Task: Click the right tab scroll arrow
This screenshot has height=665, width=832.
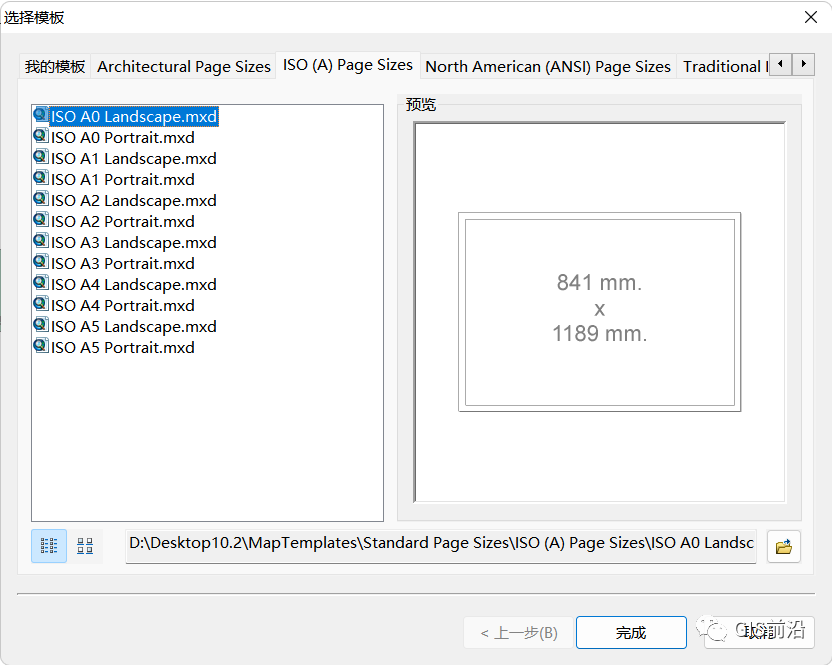Action: tap(803, 64)
